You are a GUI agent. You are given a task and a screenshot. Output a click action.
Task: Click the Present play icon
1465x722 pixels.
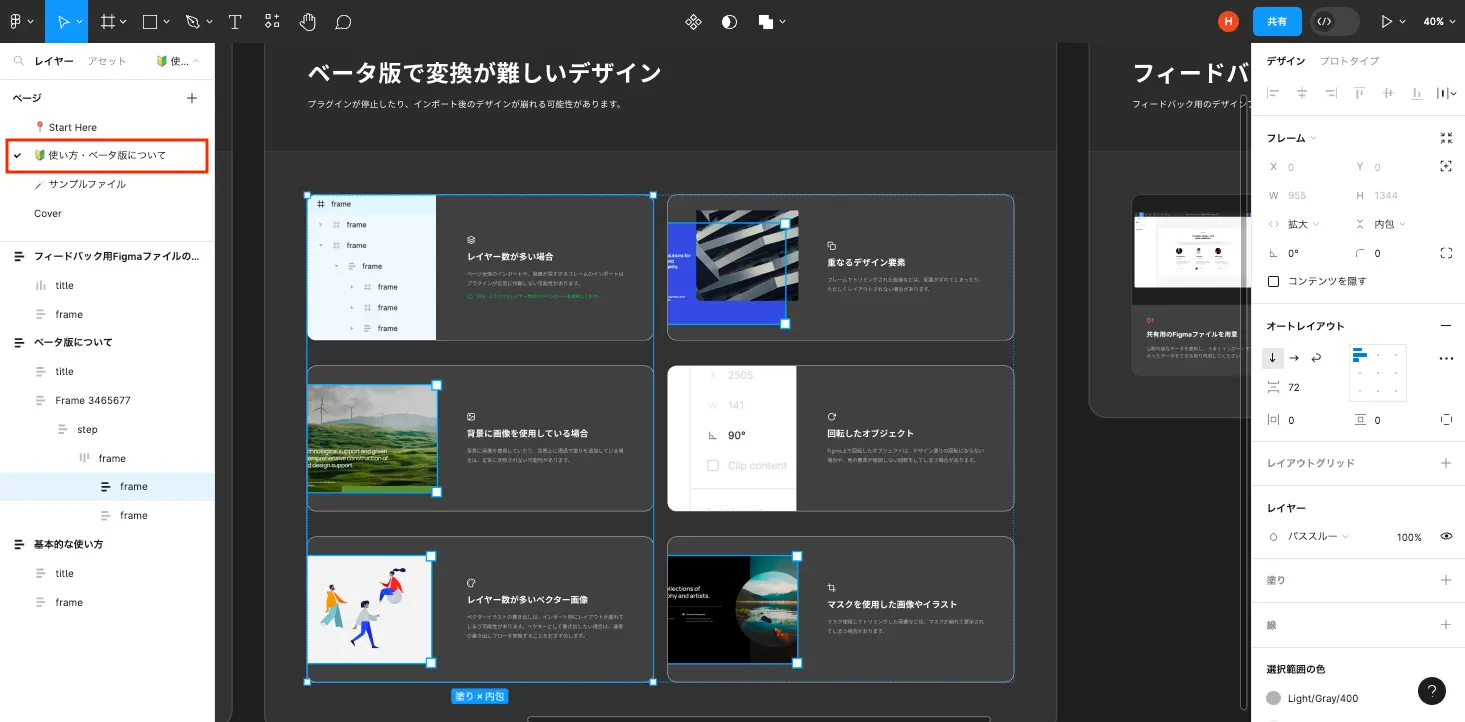[1386, 21]
